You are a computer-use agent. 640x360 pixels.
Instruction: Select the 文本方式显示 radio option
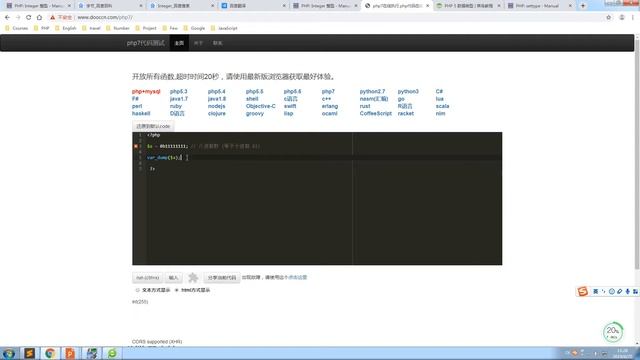(138, 290)
